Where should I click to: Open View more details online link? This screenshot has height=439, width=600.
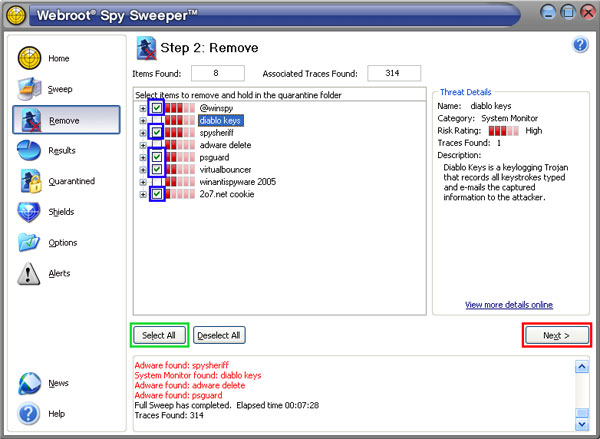(x=509, y=305)
